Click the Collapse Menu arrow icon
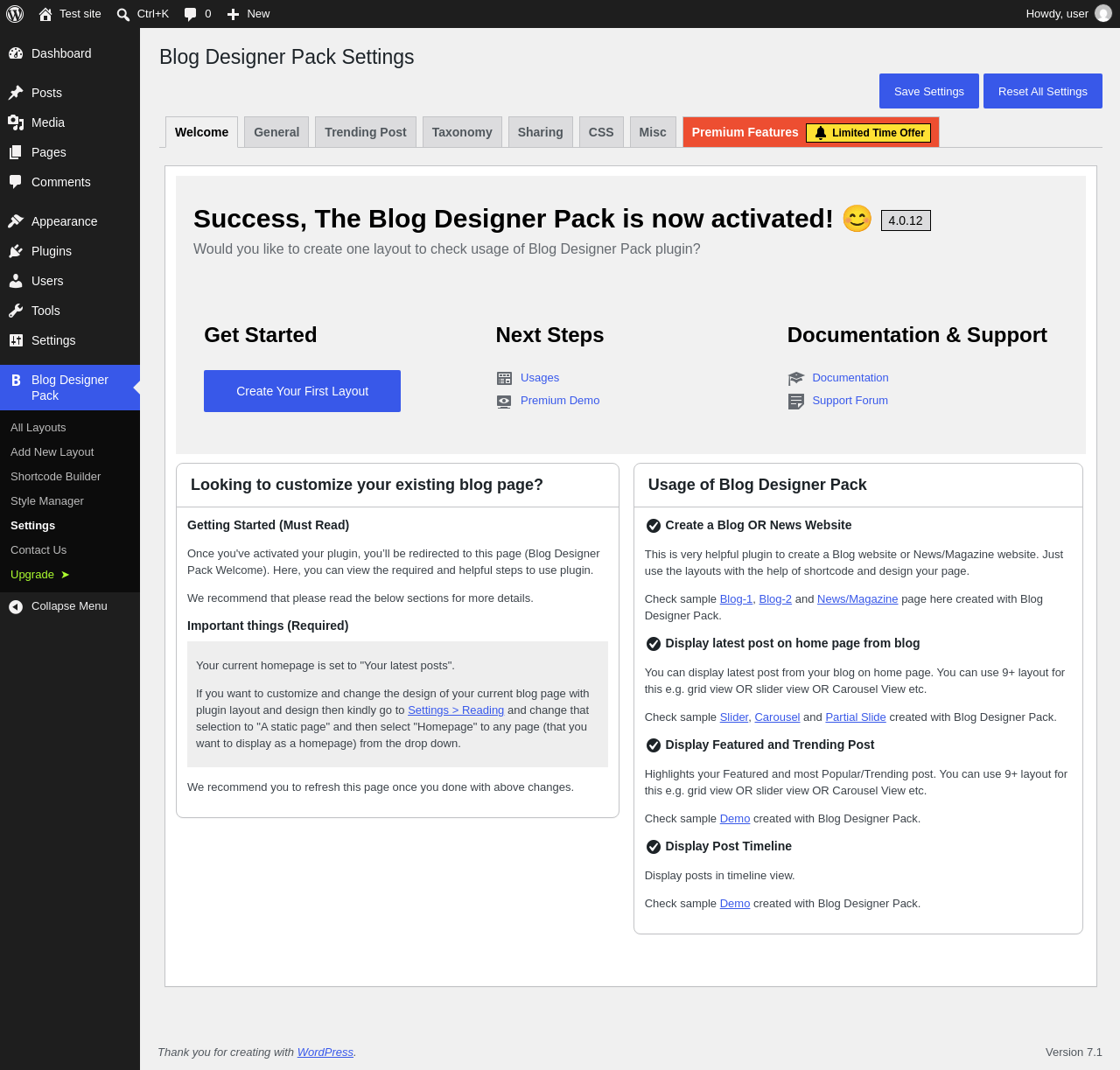Screen dimensions: 1120x1070 [16, 606]
